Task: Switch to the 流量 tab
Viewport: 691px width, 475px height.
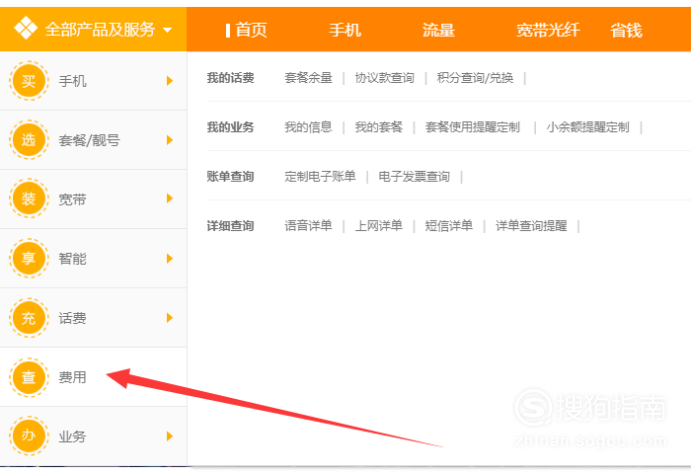Action: (438, 30)
